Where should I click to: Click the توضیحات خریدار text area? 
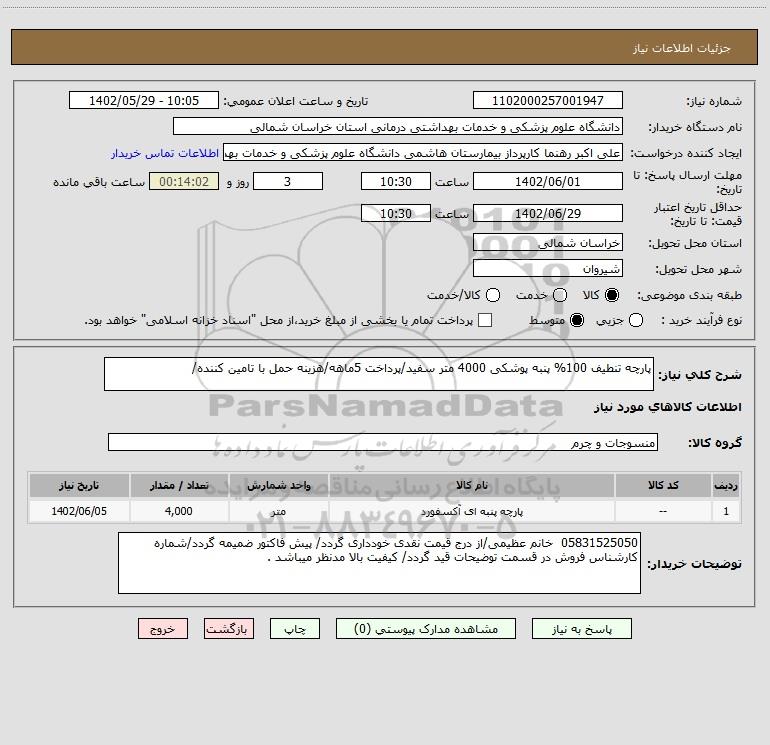pos(379,563)
